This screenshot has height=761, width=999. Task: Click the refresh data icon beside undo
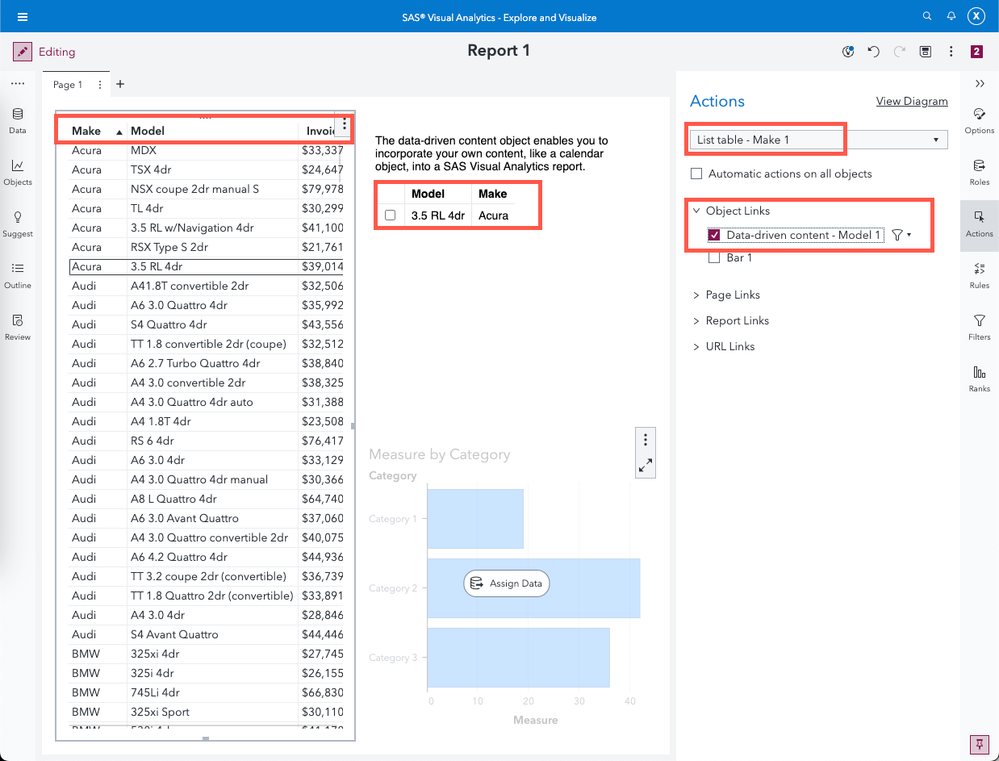point(847,52)
